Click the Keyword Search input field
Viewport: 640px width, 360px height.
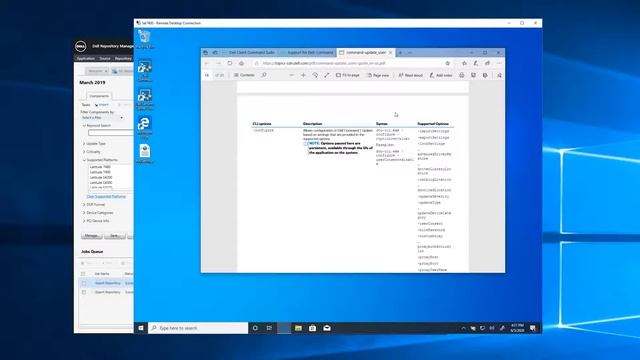[x=111, y=133]
